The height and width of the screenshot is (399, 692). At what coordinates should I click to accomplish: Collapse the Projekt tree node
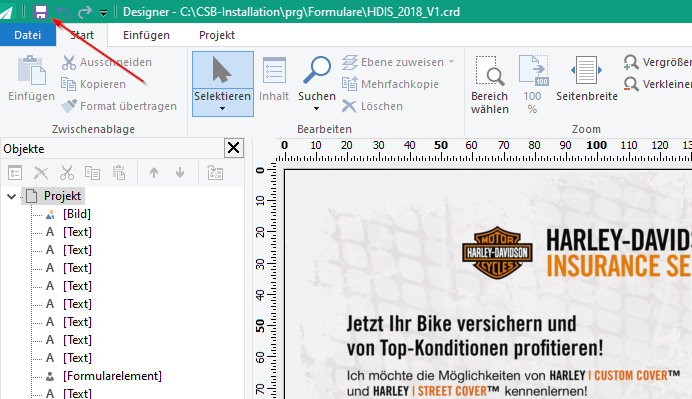(11, 196)
